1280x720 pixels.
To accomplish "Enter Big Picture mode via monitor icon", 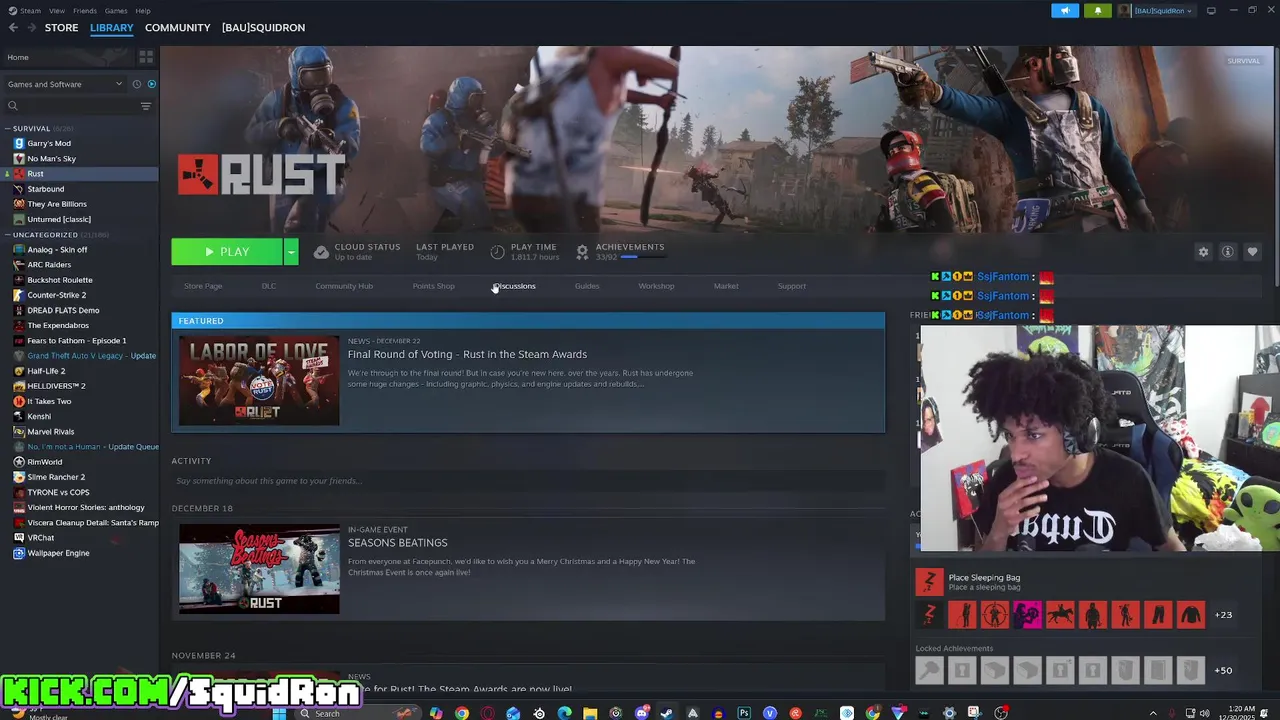I will [x=1211, y=11].
